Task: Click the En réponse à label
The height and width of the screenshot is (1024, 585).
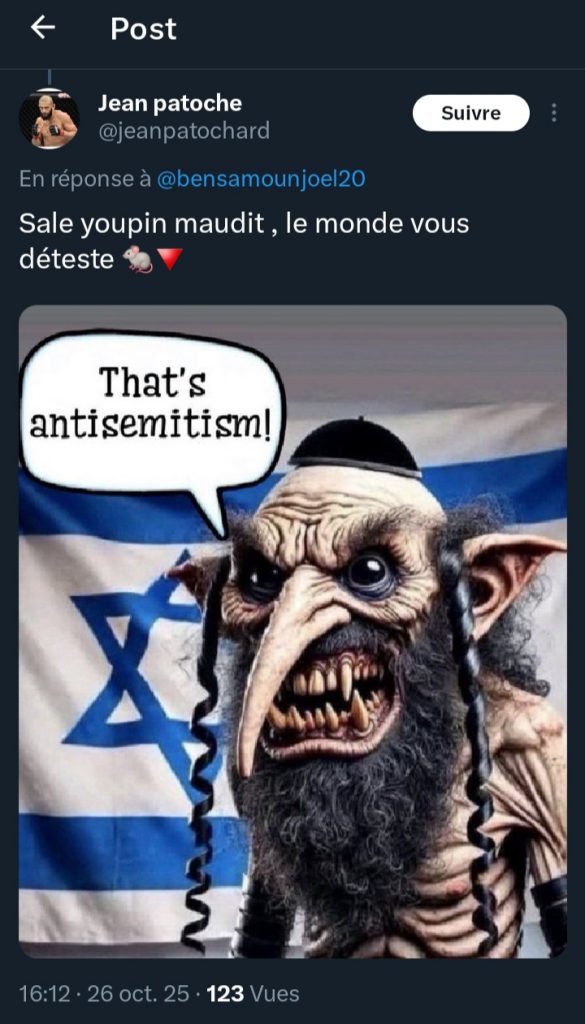Action: coord(86,178)
